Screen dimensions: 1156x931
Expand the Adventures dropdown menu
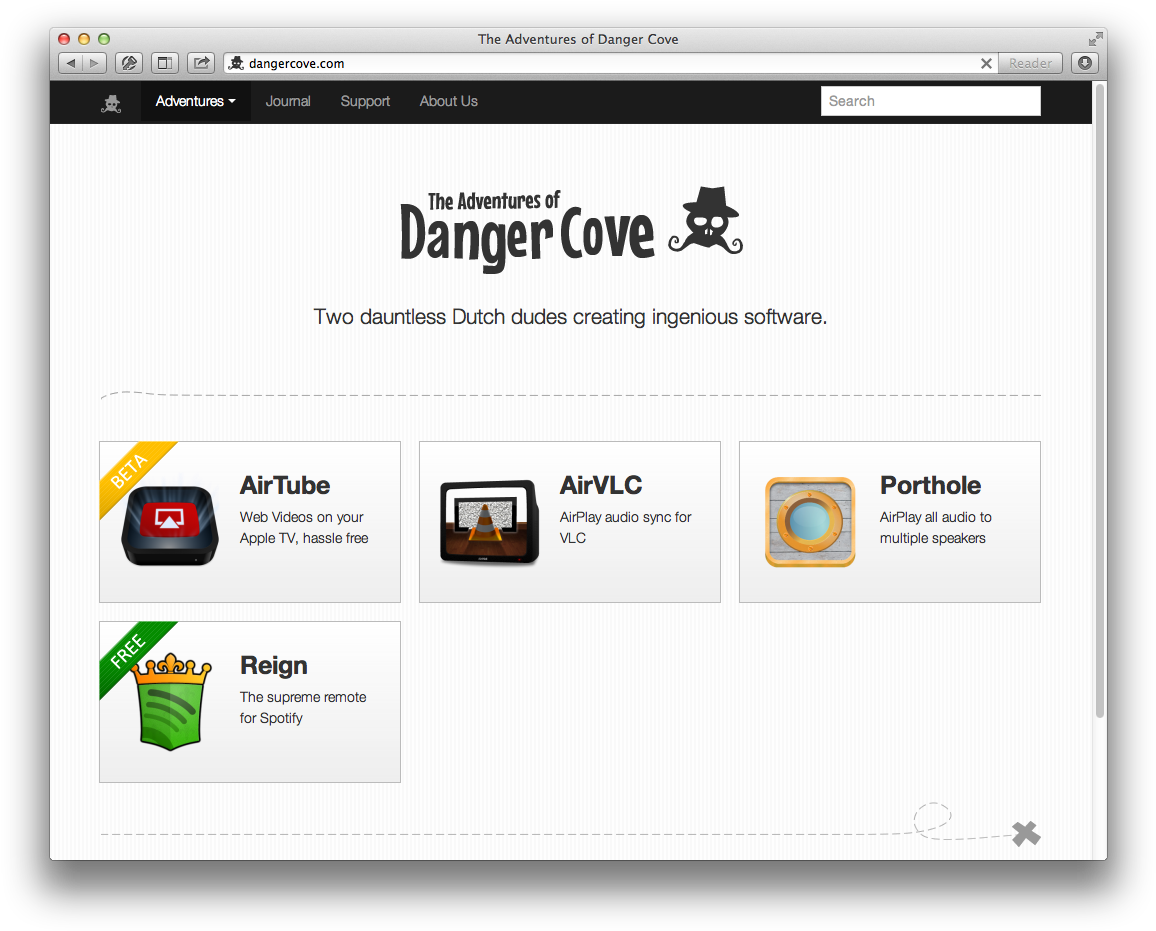195,101
